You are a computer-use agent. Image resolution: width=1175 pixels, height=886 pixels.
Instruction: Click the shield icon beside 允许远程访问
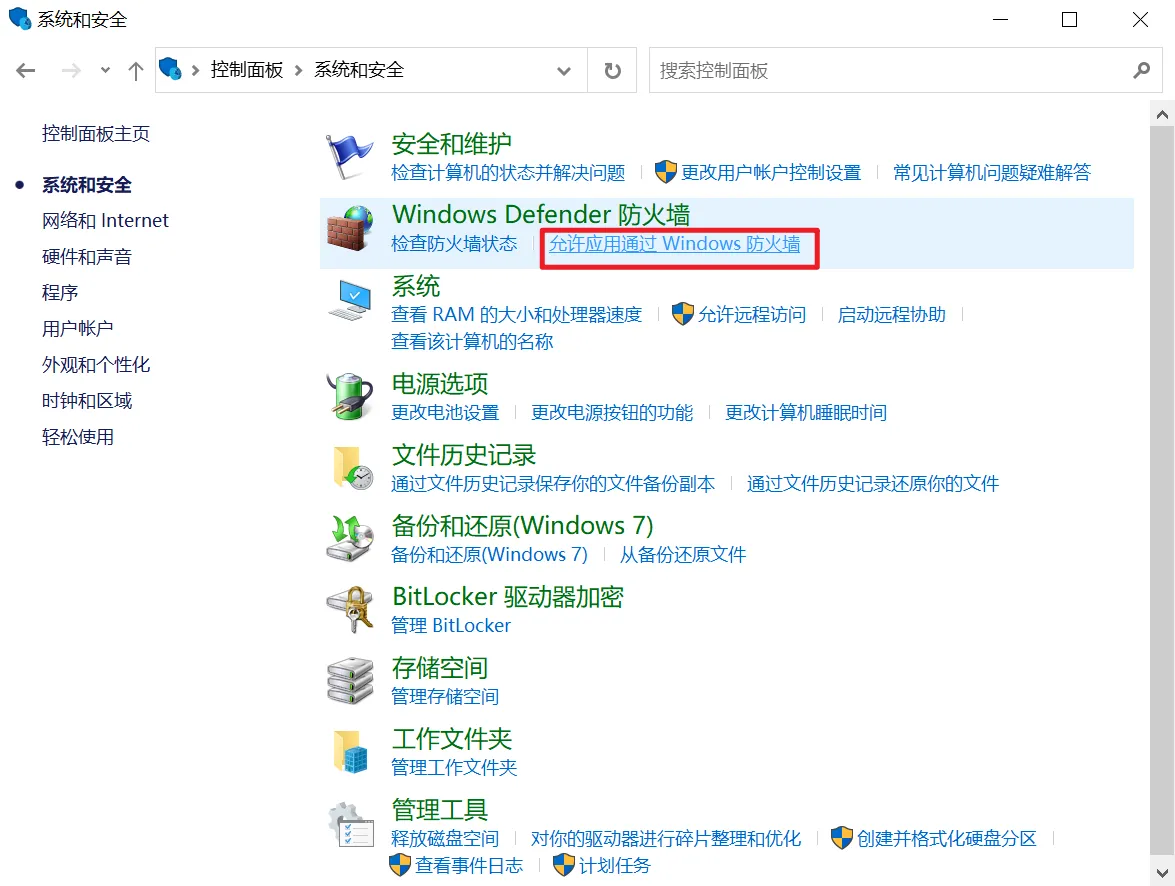point(683,314)
